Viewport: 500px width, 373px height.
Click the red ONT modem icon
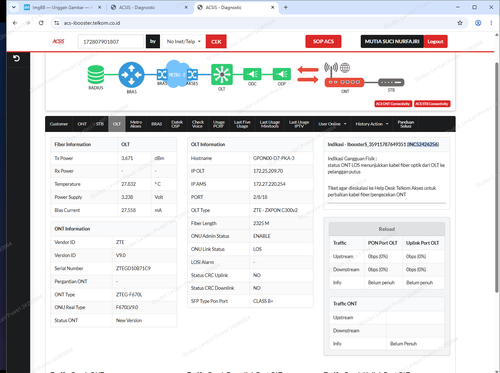pyautogui.click(x=344, y=82)
